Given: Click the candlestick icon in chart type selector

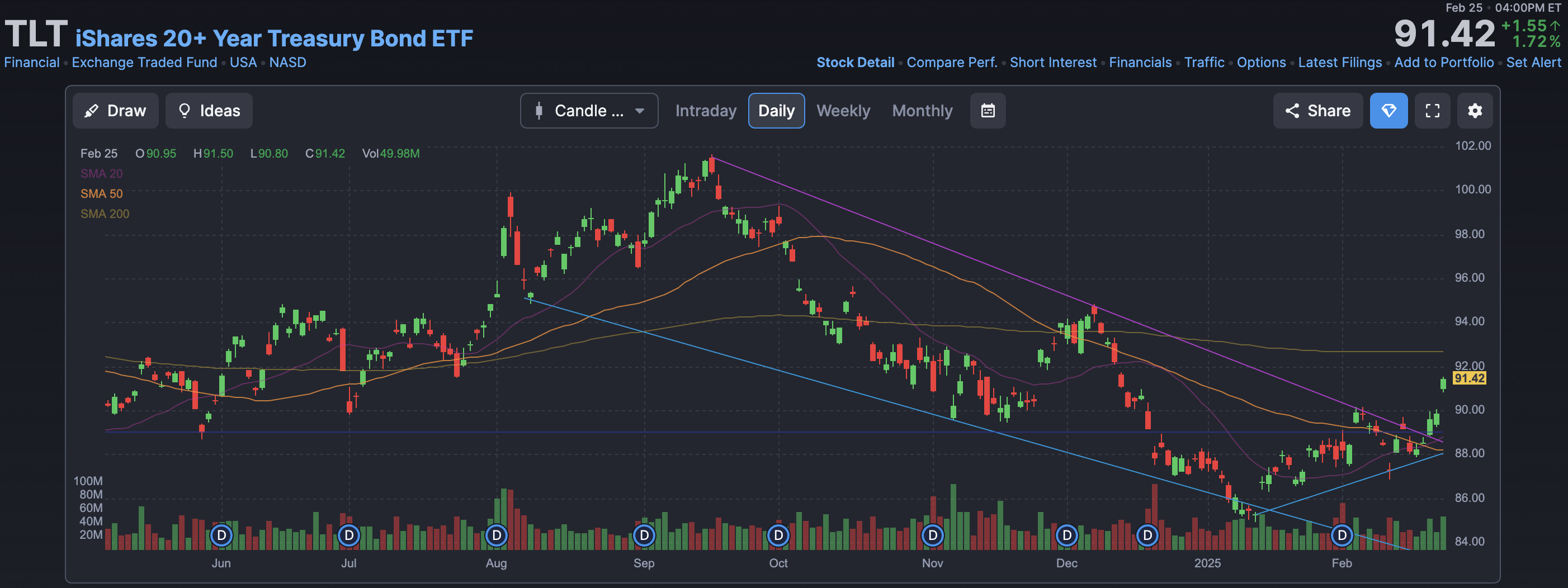Looking at the screenshot, I should 539,111.
